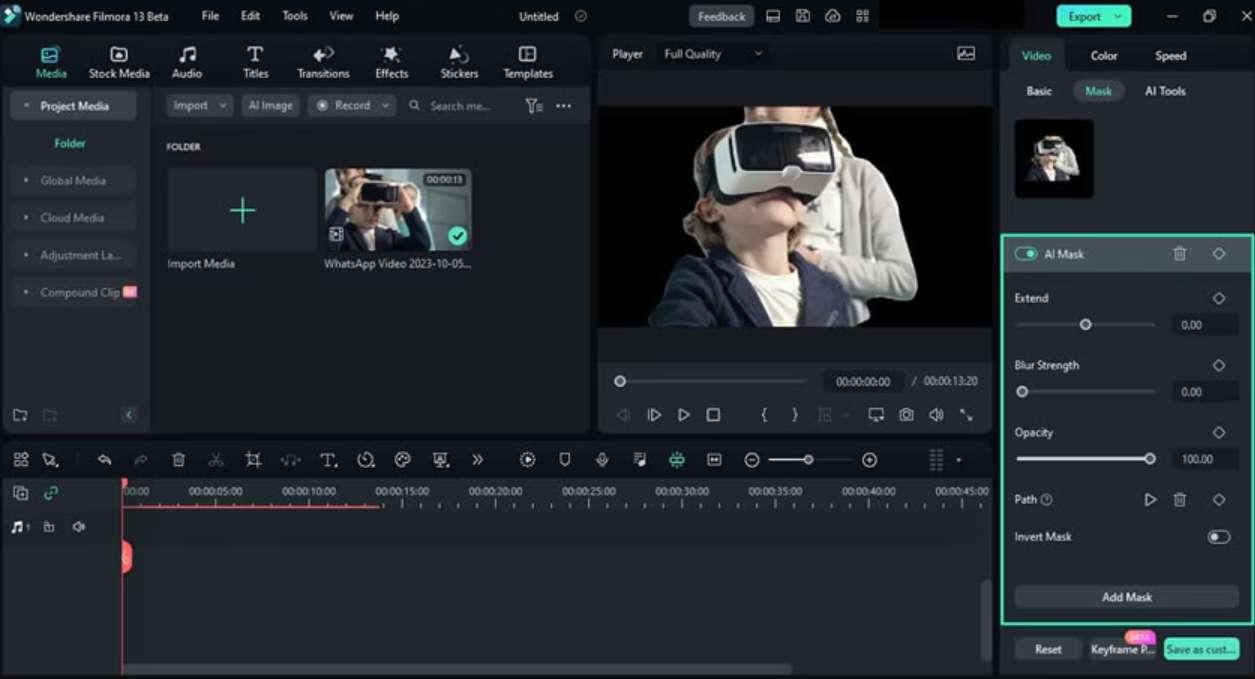Click the timeline zoom slider
The width and height of the screenshot is (1255, 679).
pos(810,460)
